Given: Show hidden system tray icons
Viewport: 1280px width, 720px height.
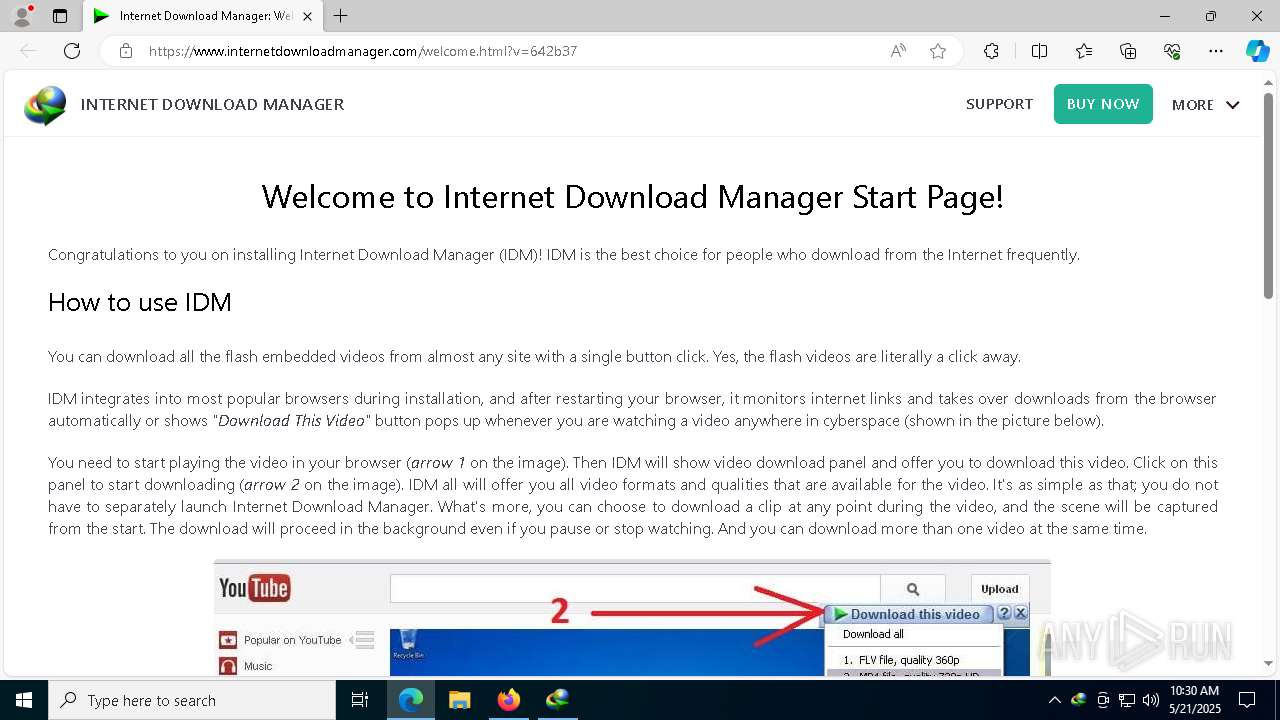Looking at the screenshot, I should (1054, 700).
